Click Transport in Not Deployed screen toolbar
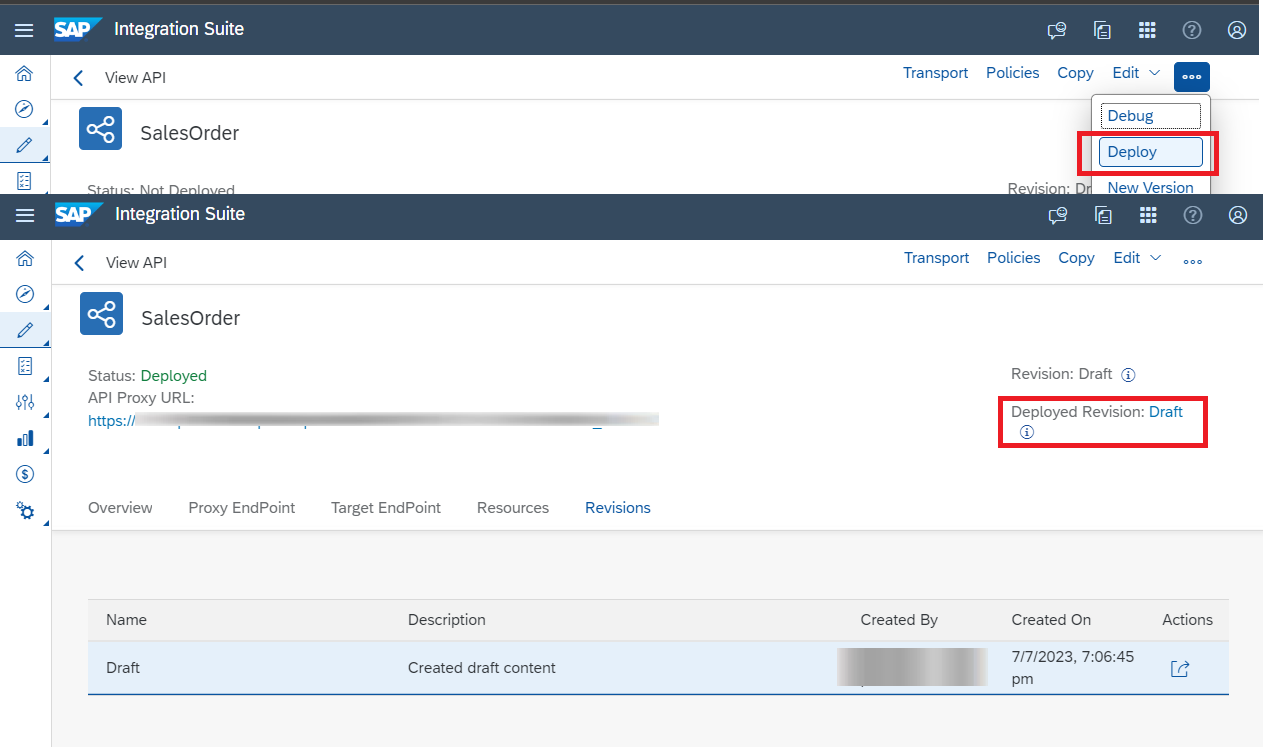1263x747 pixels. (x=936, y=73)
